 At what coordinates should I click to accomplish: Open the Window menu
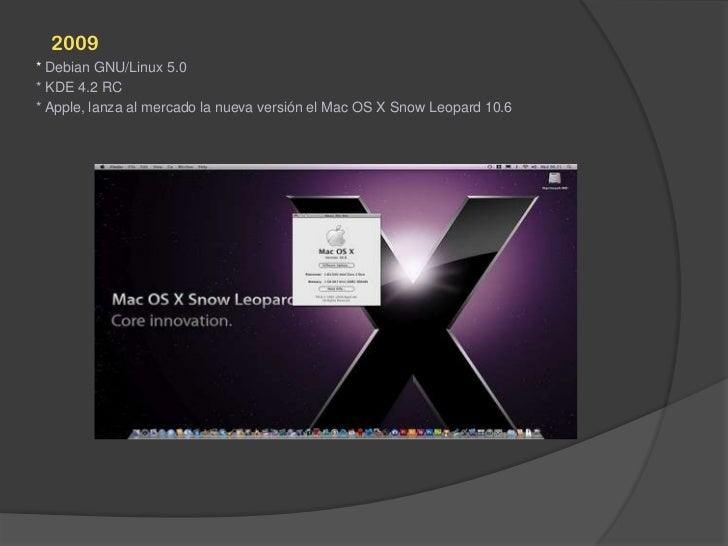(x=186, y=167)
